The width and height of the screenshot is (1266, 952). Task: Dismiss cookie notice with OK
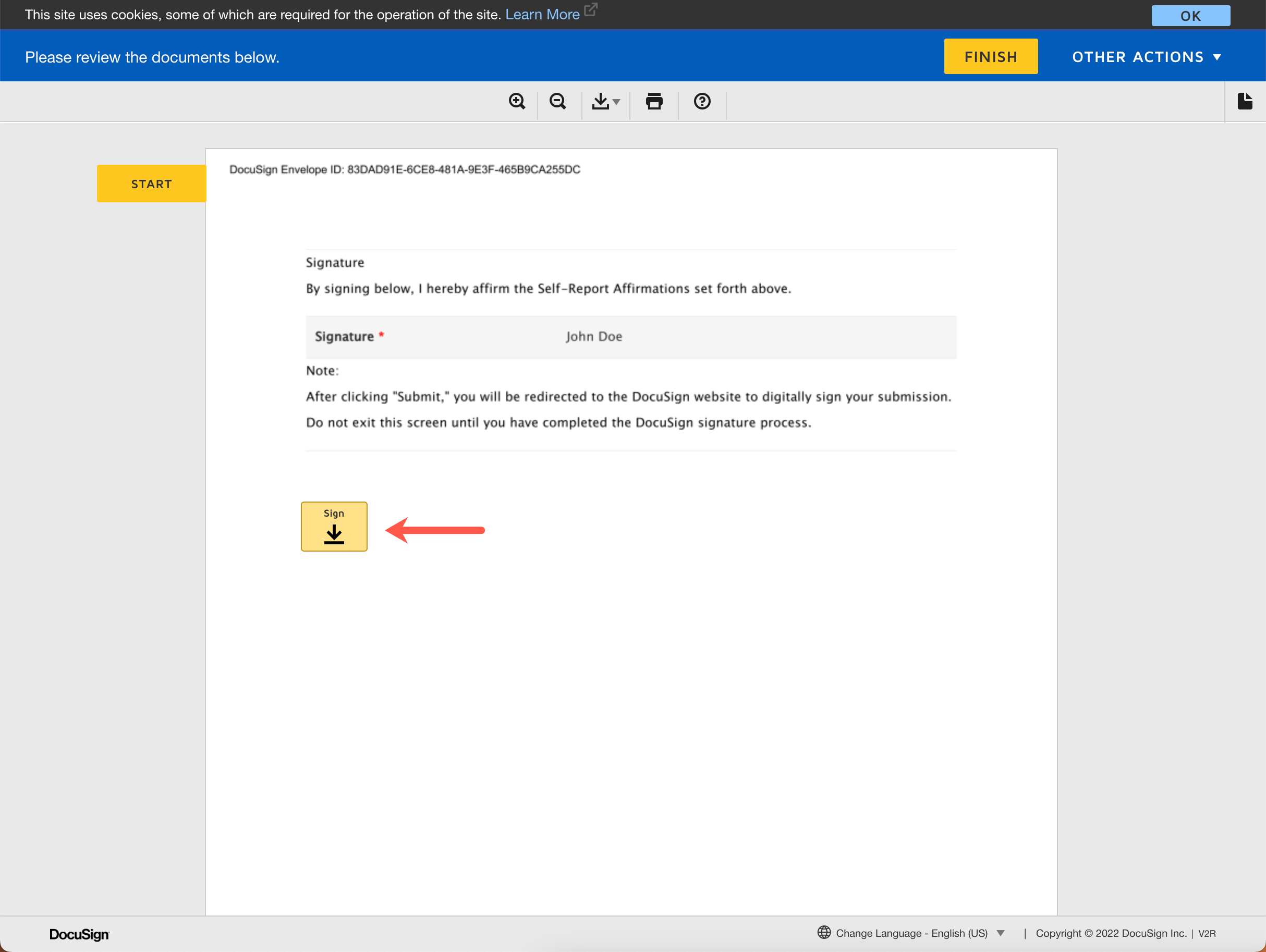point(1190,16)
